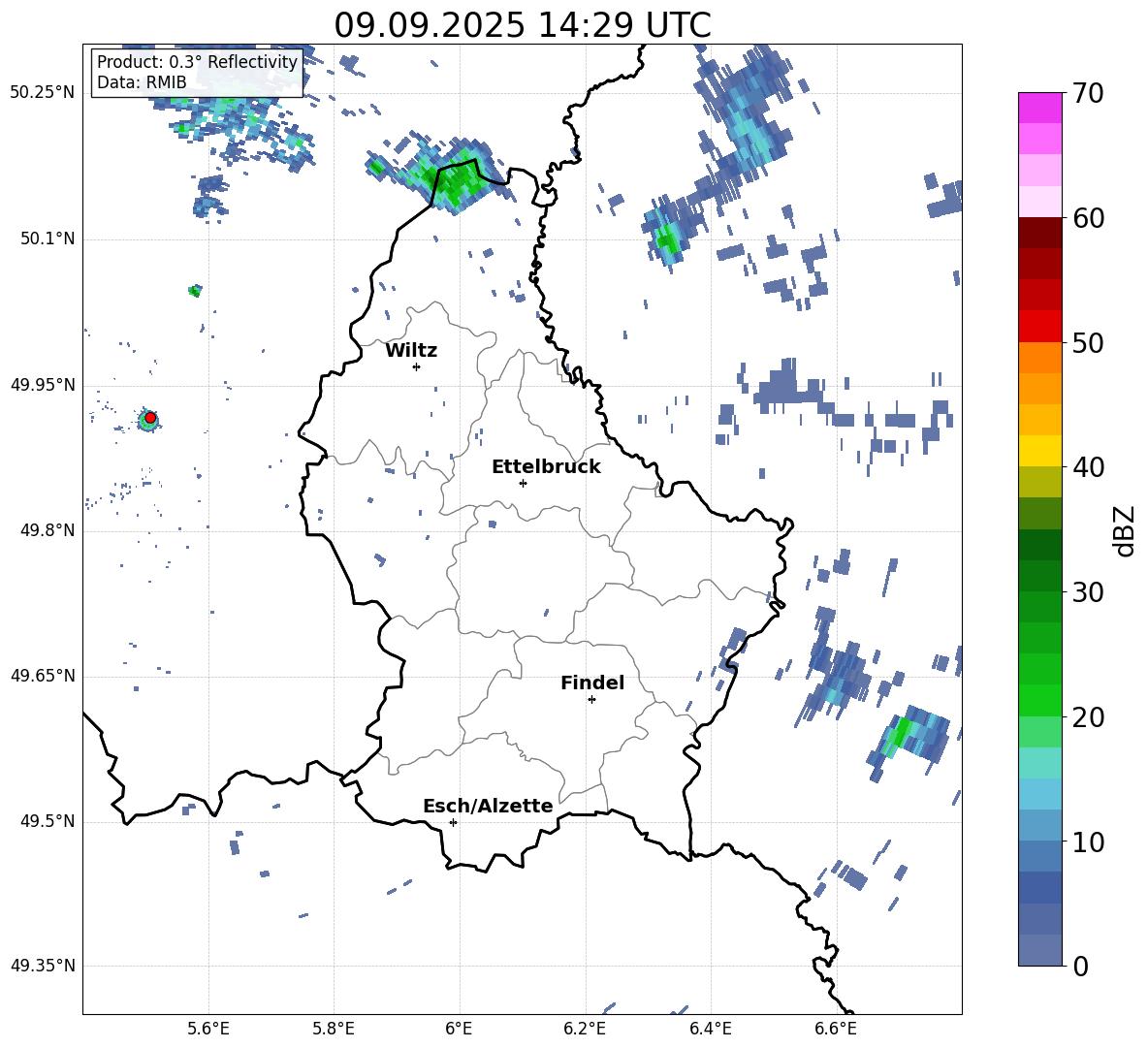The height and width of the screenshot is (1048, 1148).
Task: Click the title '09.09.2025 14:29 UTC'
Action: pyautogui.click(x=522, y=25)
